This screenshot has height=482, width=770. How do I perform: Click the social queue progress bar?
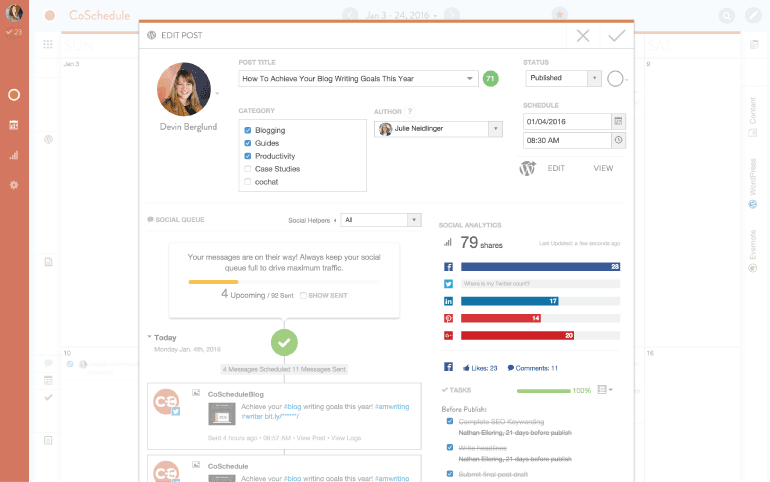tap(284, 282)
